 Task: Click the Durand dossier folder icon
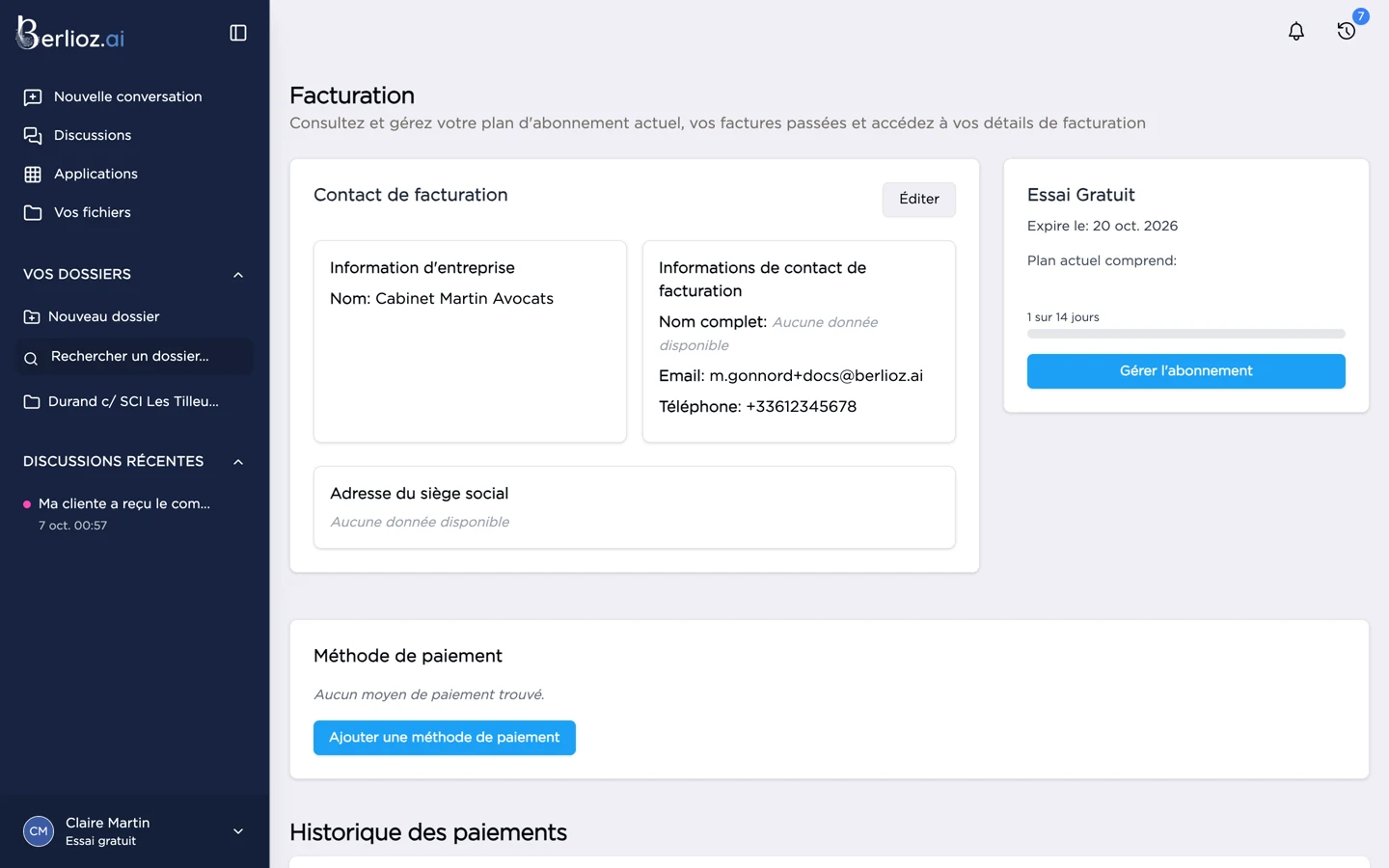[32, 401]
